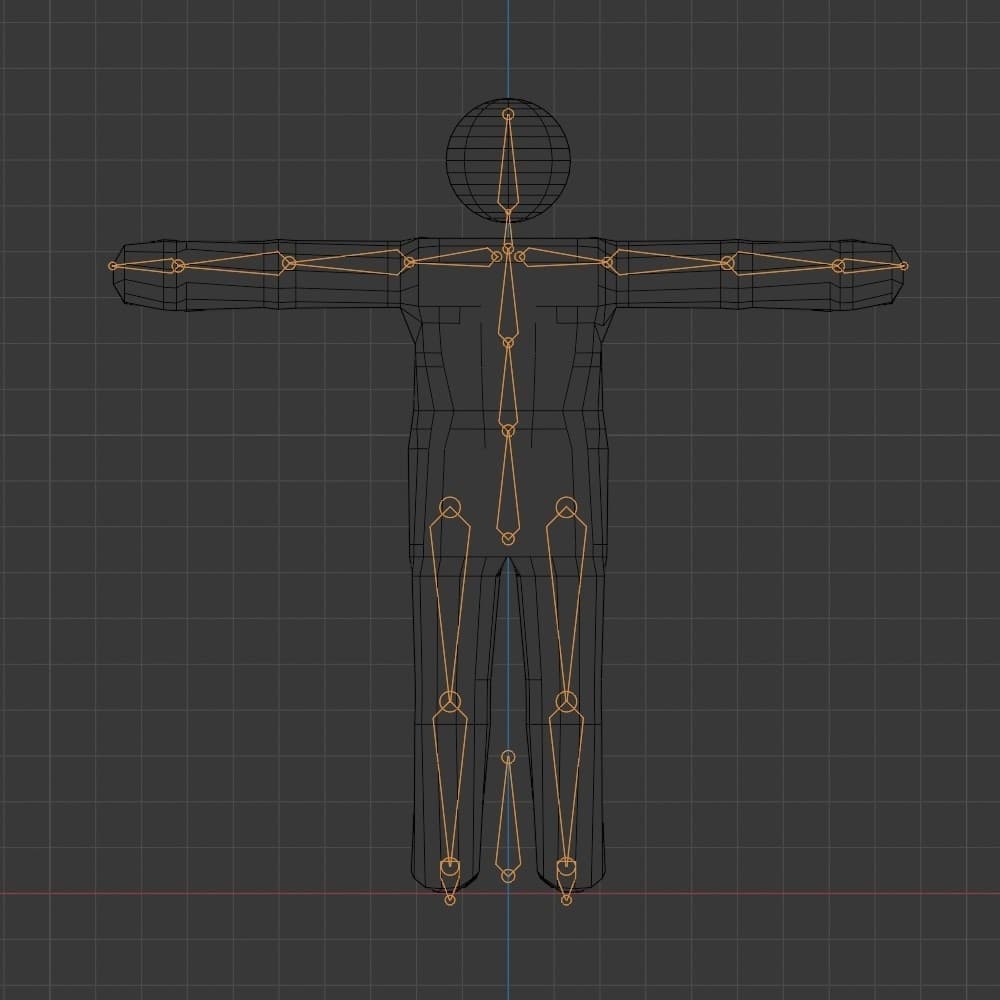Select the upper chest spine bone below the neck
This screenshot has height=1000, width=1000.
508,300
